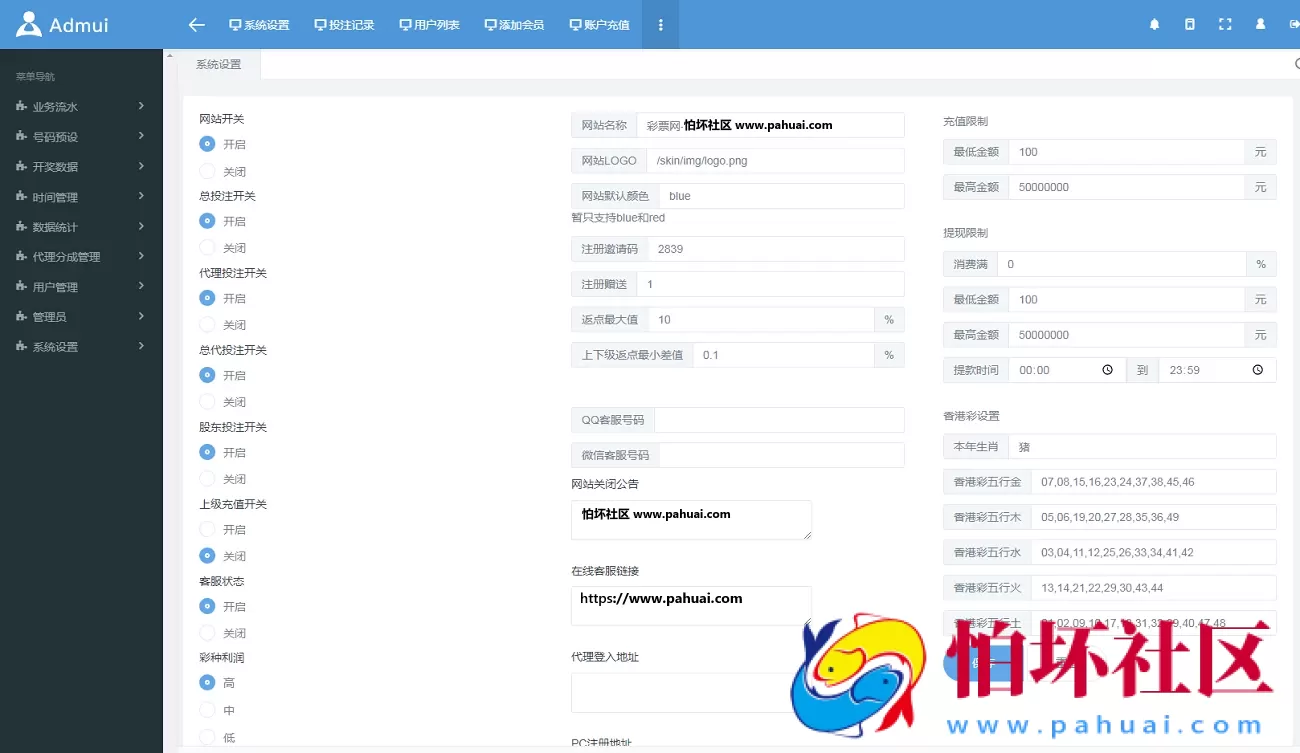Screen dimensions: 1300x753
Task: Open the notifications bell icon
Action: (x=1154, y=24)
